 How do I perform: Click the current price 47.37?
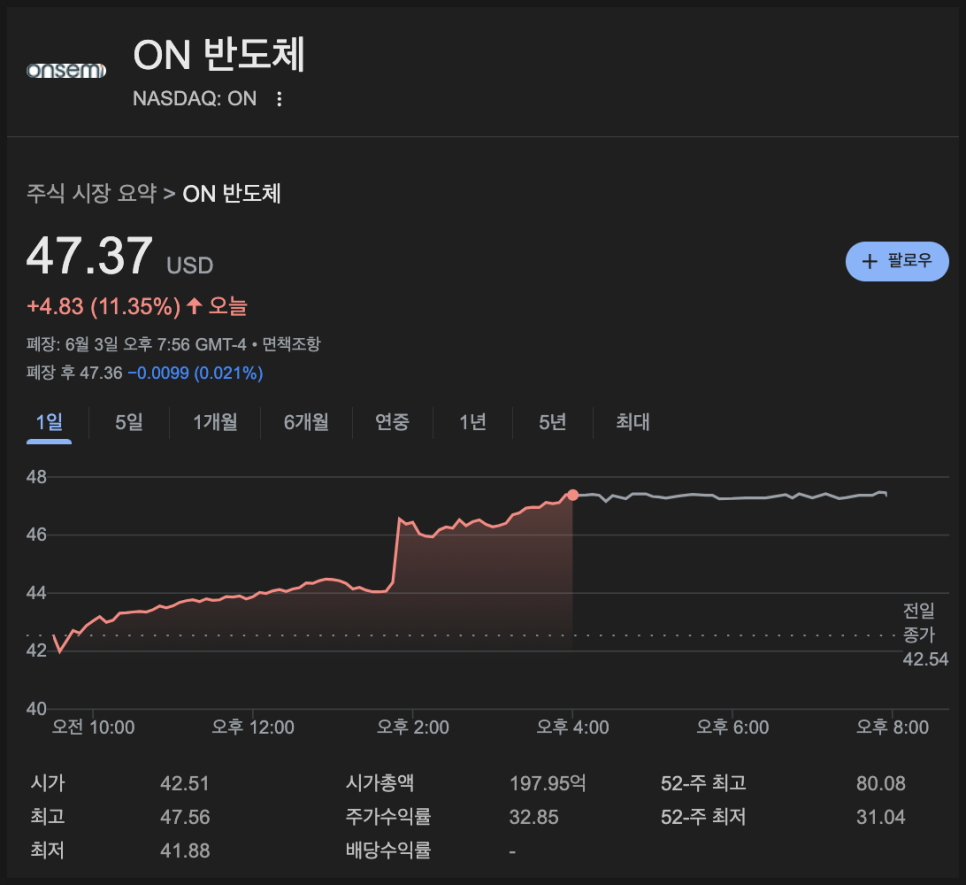(89, 256)
